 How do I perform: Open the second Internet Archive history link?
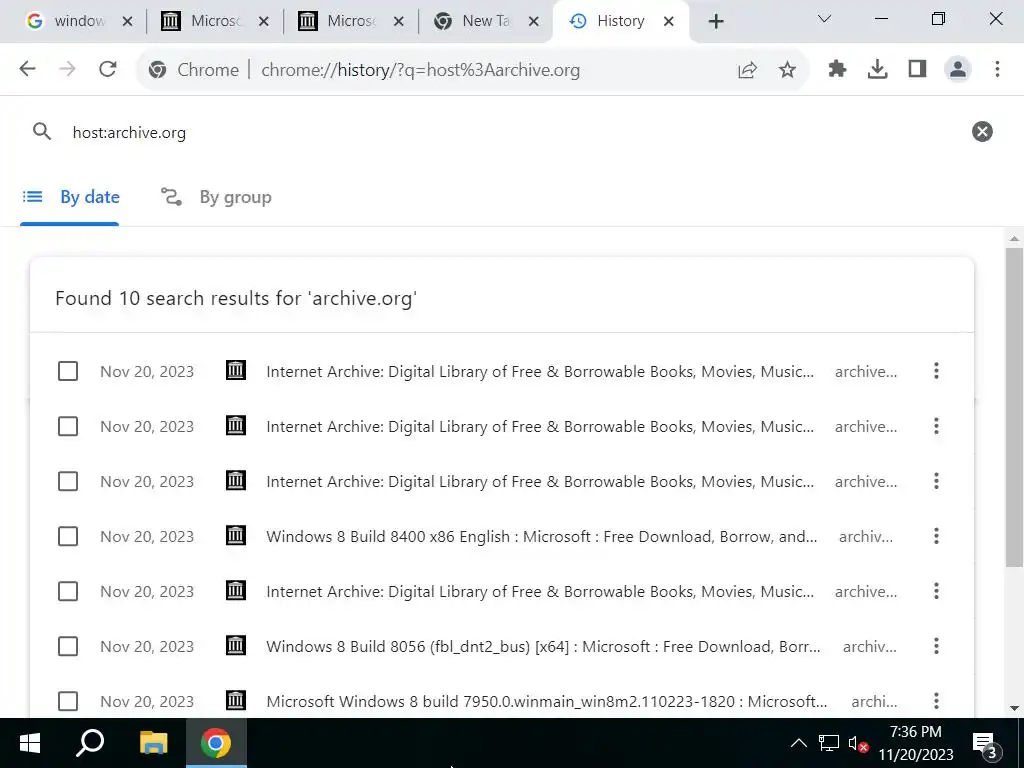540,426
